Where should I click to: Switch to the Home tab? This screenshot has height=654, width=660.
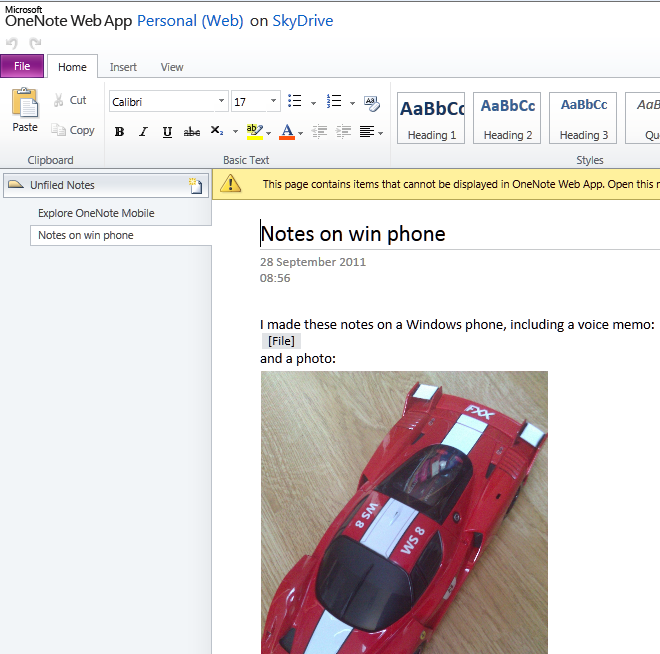(x=72, y=67)
